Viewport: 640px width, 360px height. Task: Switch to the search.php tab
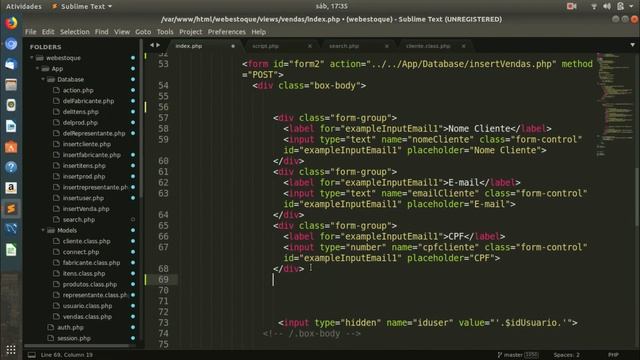click(344, 46)
